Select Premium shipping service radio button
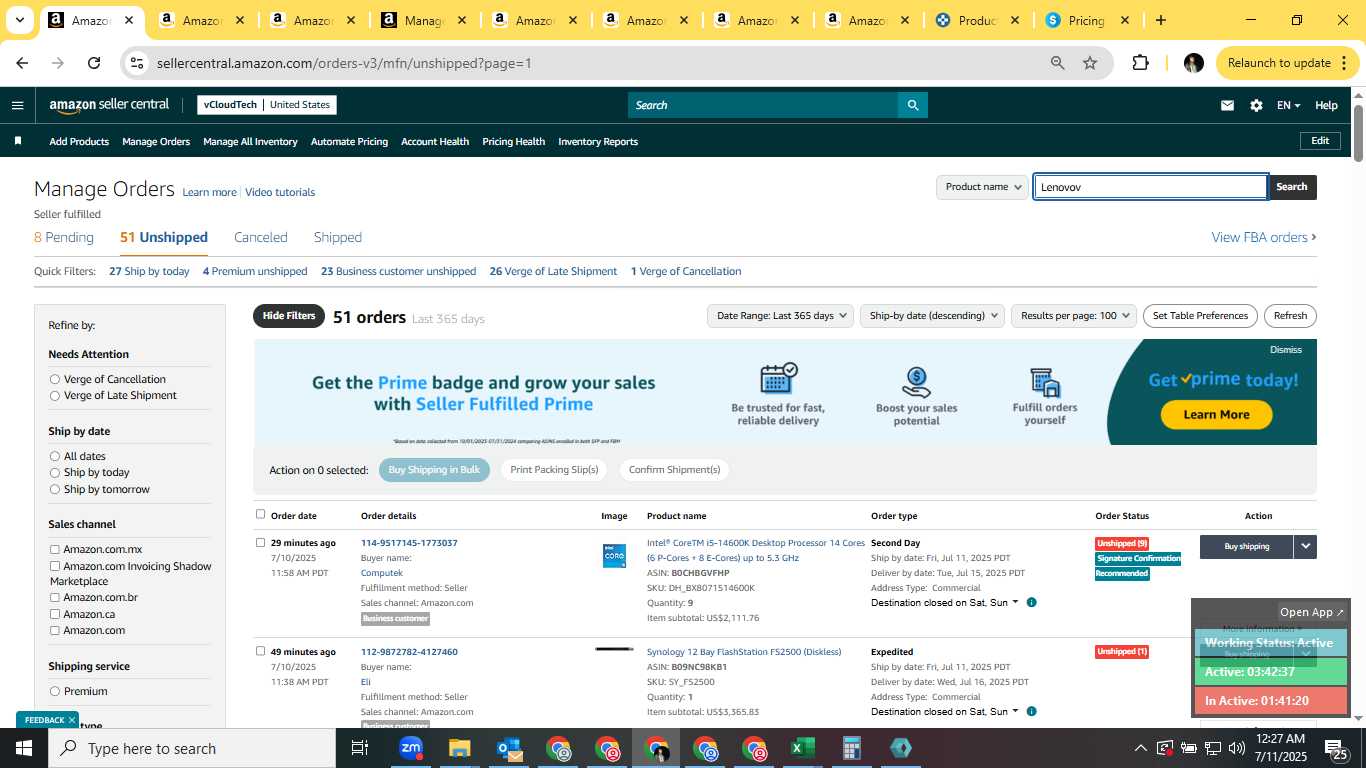Image resolution: width=1366 pixels, height=768 pixels. click(x=55, y=691)
